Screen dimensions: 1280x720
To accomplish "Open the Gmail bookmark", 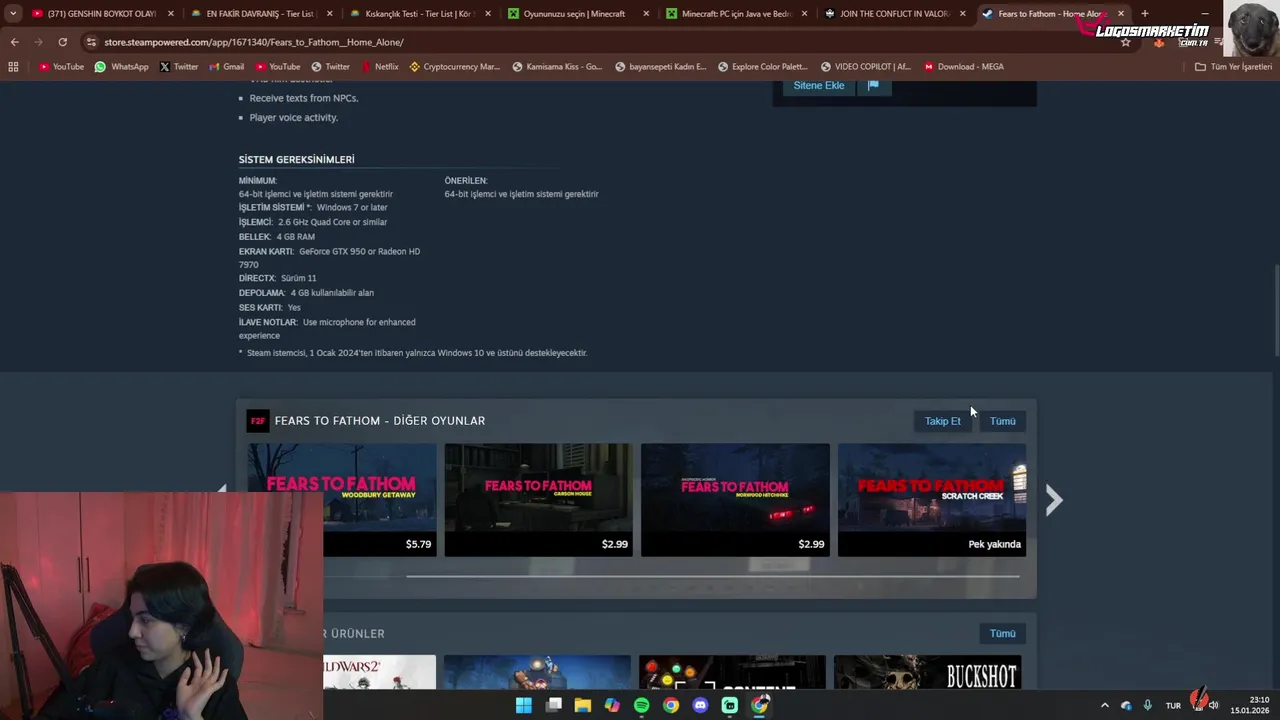I will (x=226, y=67).
